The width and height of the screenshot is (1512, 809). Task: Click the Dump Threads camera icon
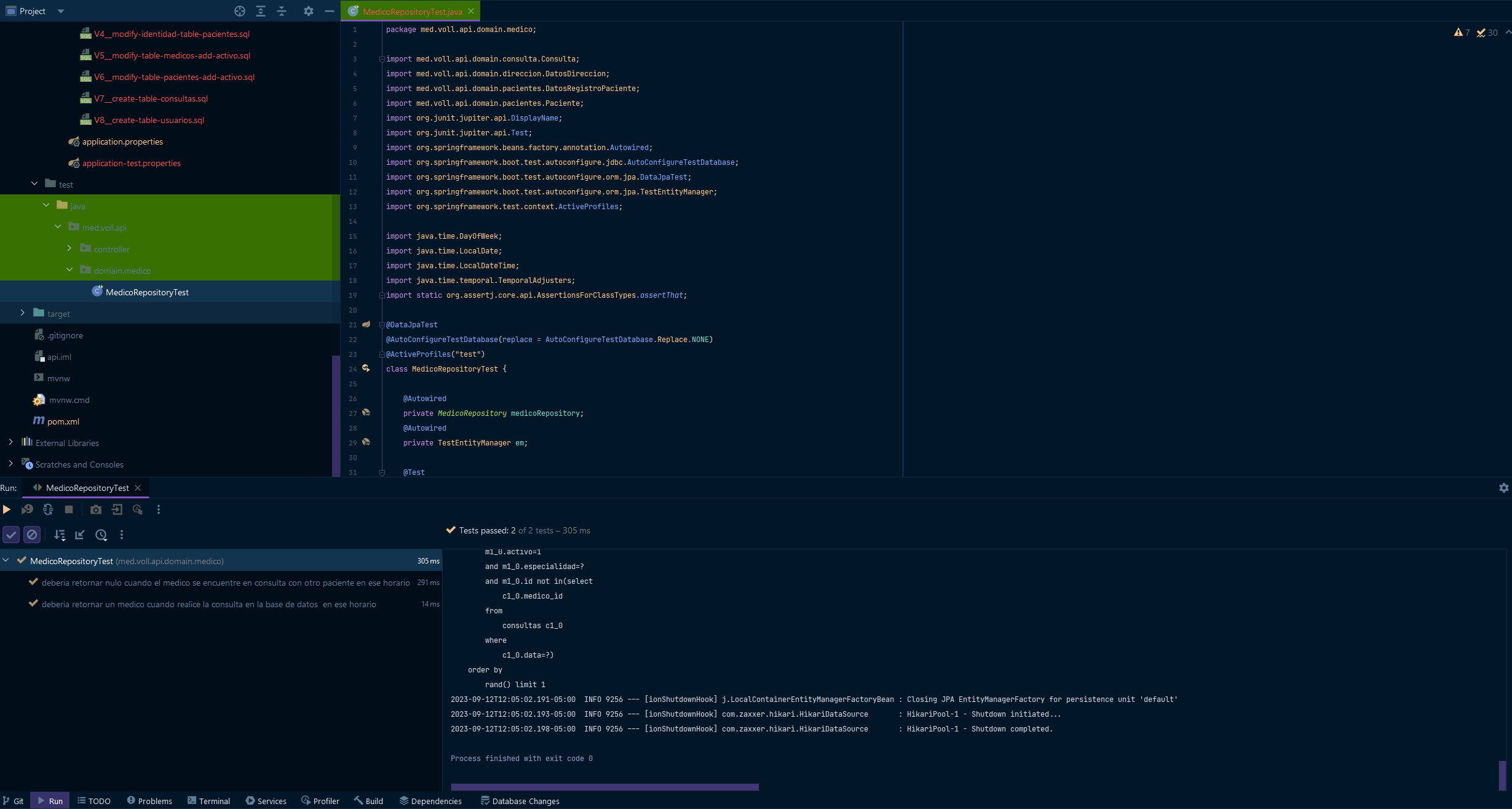coord(96,509)
